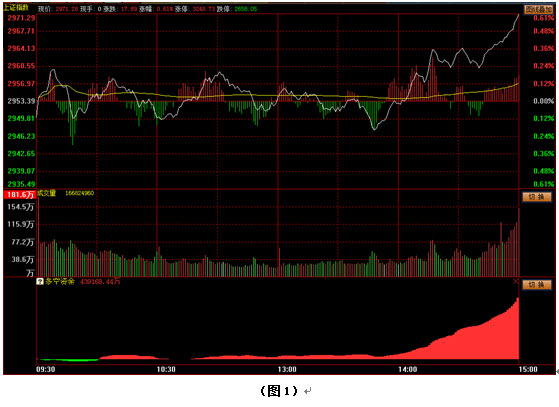
Task: Select the 上证指数 title label
Action: click(16, 8)
